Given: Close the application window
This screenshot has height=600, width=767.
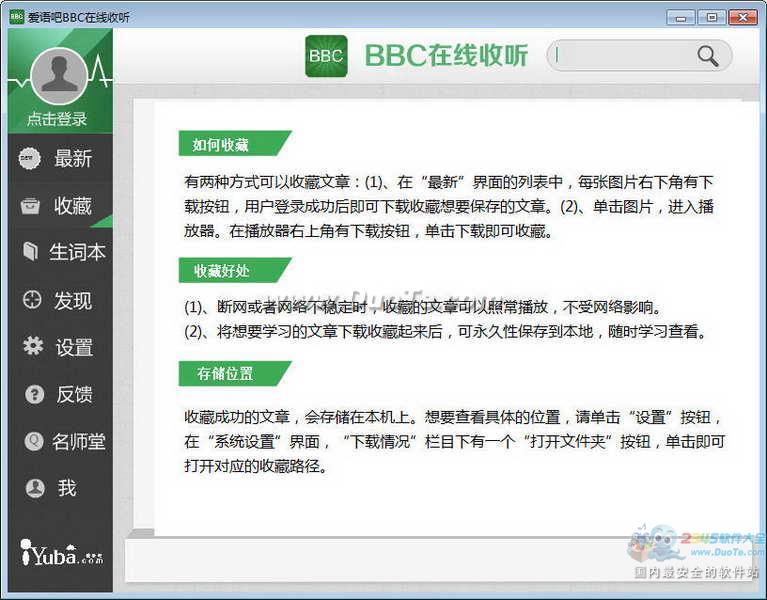Looking at the screenshot, I should (743, 18).
